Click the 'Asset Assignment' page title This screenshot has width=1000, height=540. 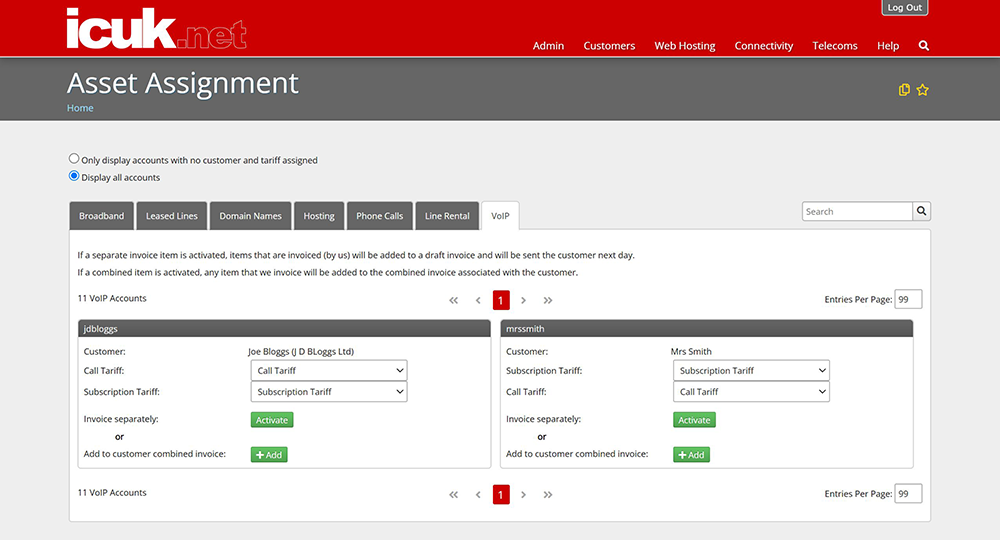pyautogui.click(x=182, y=84)
